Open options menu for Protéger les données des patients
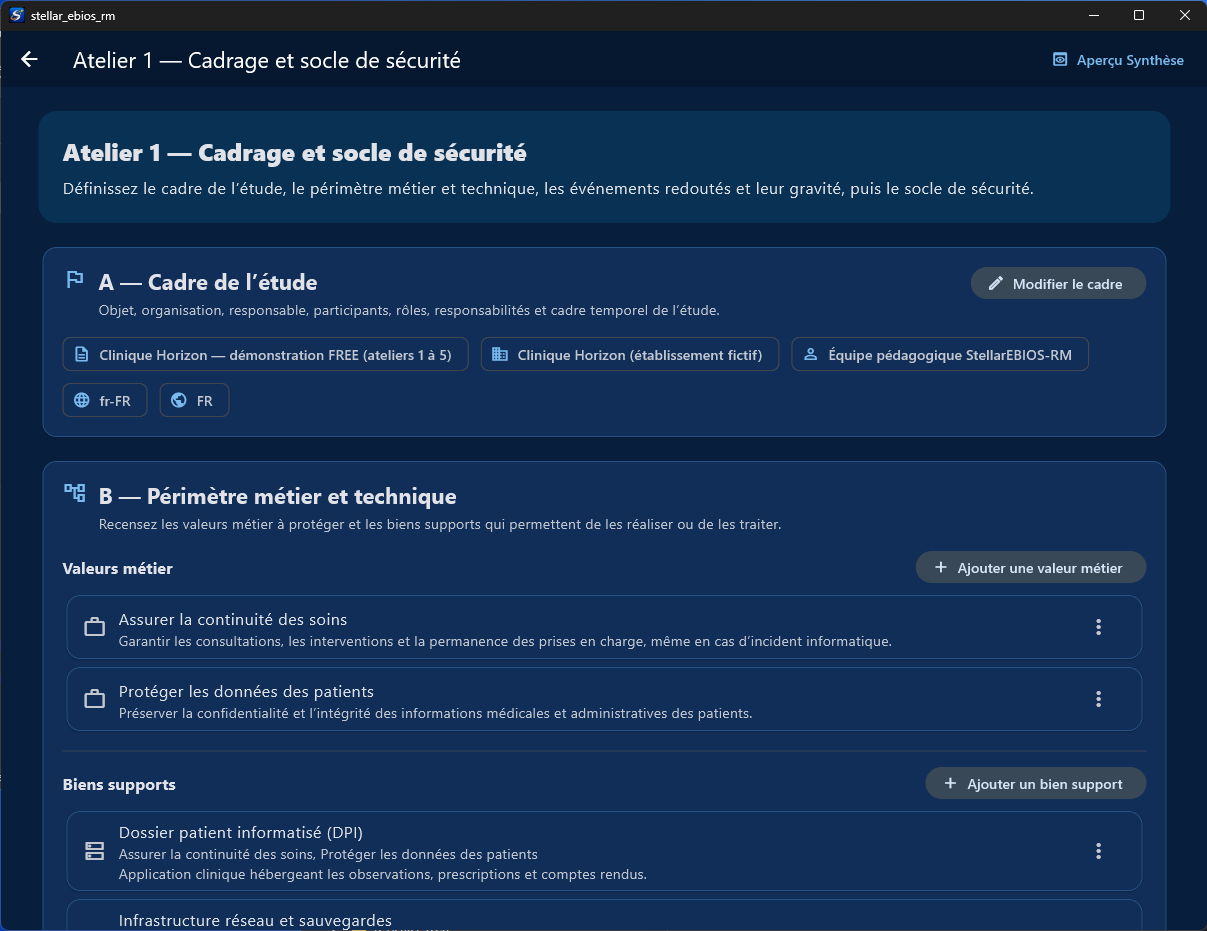1207x931 pixels. [1098, 699]
